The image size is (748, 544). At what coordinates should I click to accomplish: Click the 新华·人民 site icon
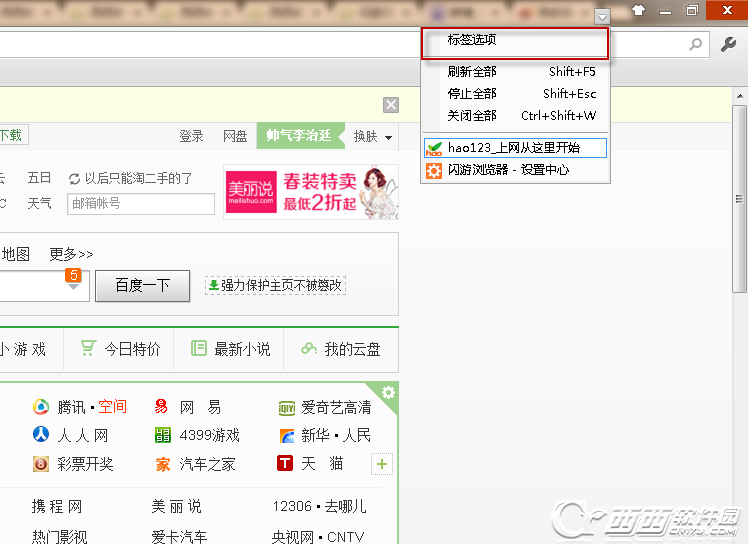[287, 436]
